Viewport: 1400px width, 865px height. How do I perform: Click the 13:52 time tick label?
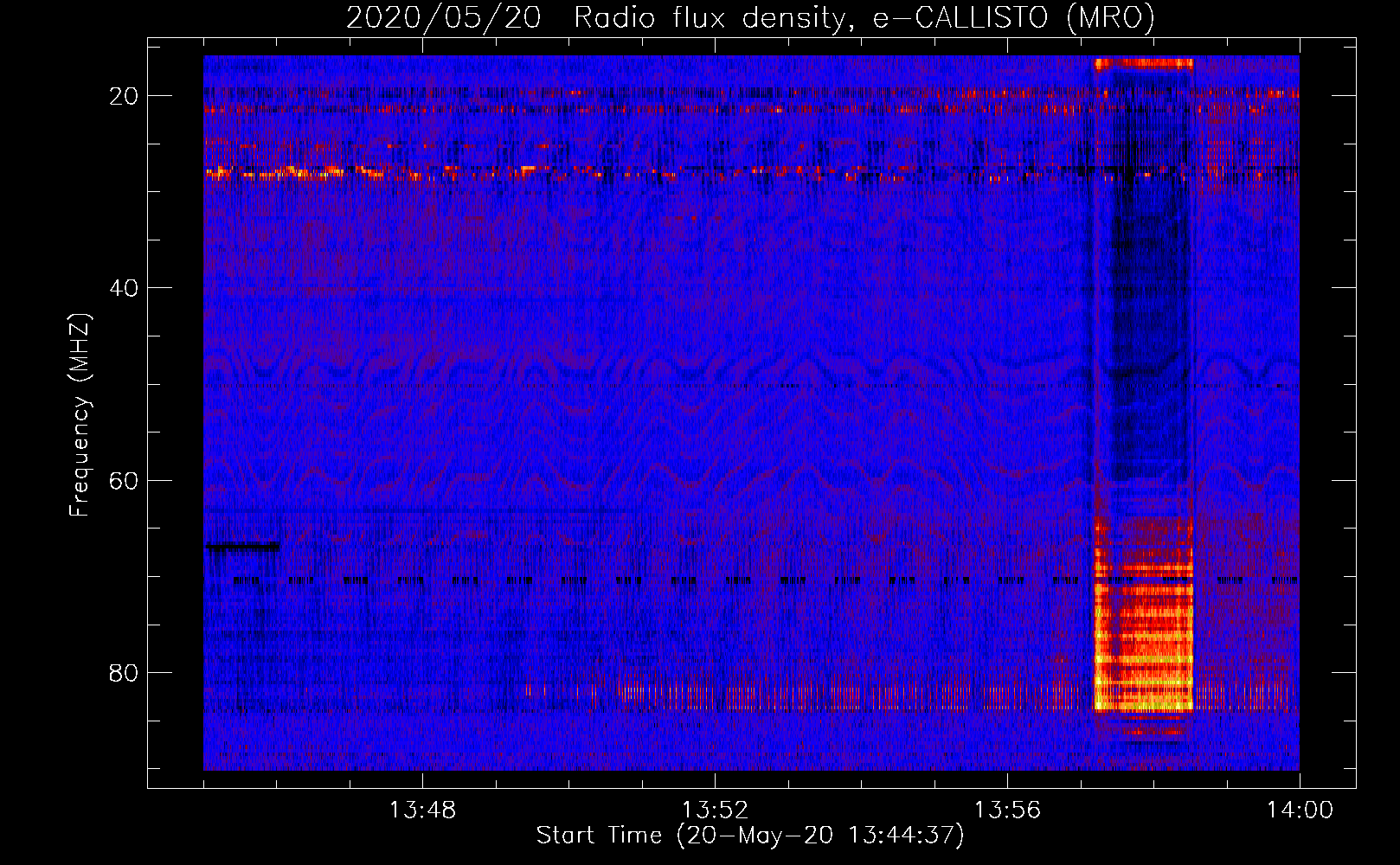[x=715, y=811]
